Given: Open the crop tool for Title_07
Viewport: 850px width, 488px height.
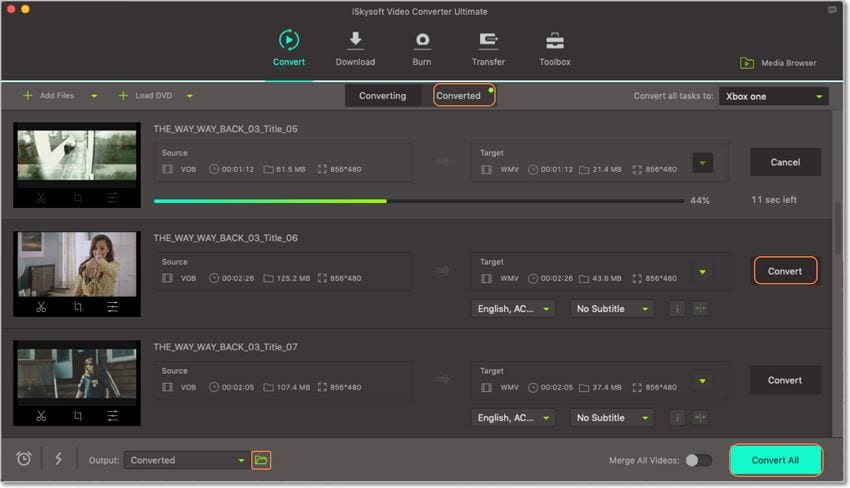Looking at the screenshot, I should pos(78,416).
